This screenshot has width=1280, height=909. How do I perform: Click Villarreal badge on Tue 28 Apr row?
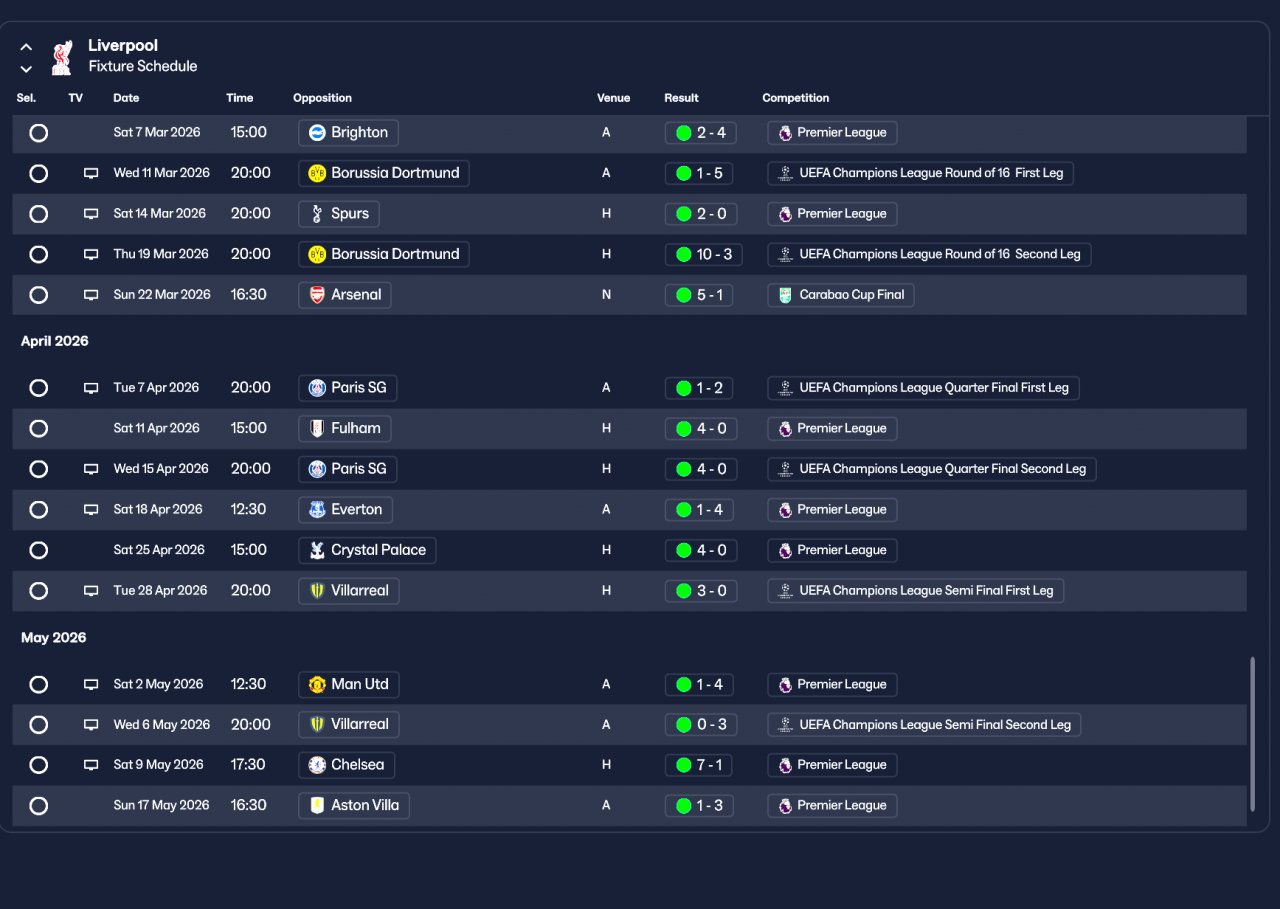[x=317, y=591]
